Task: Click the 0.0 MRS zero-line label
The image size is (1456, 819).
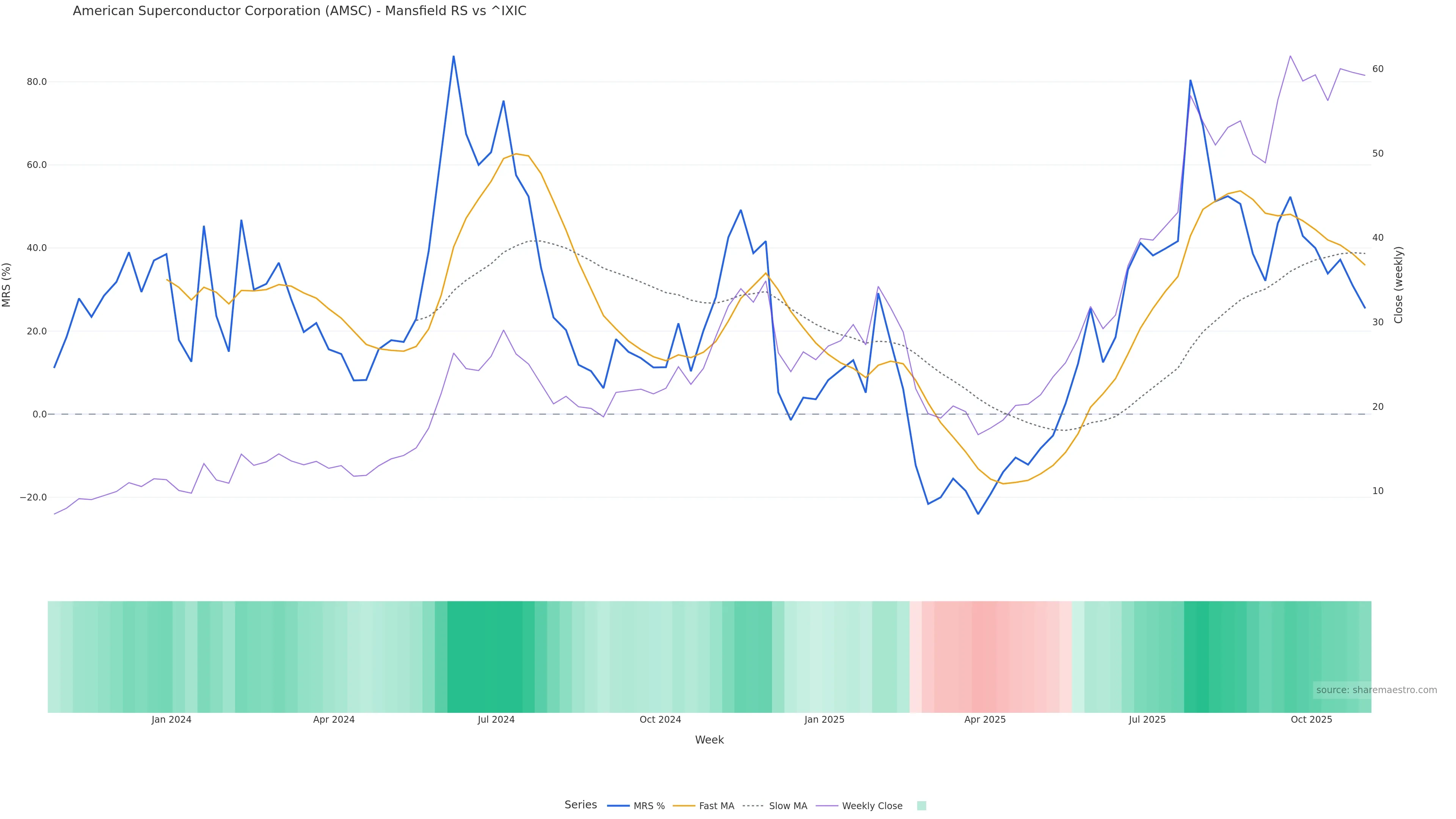Action: pos(39,414)
